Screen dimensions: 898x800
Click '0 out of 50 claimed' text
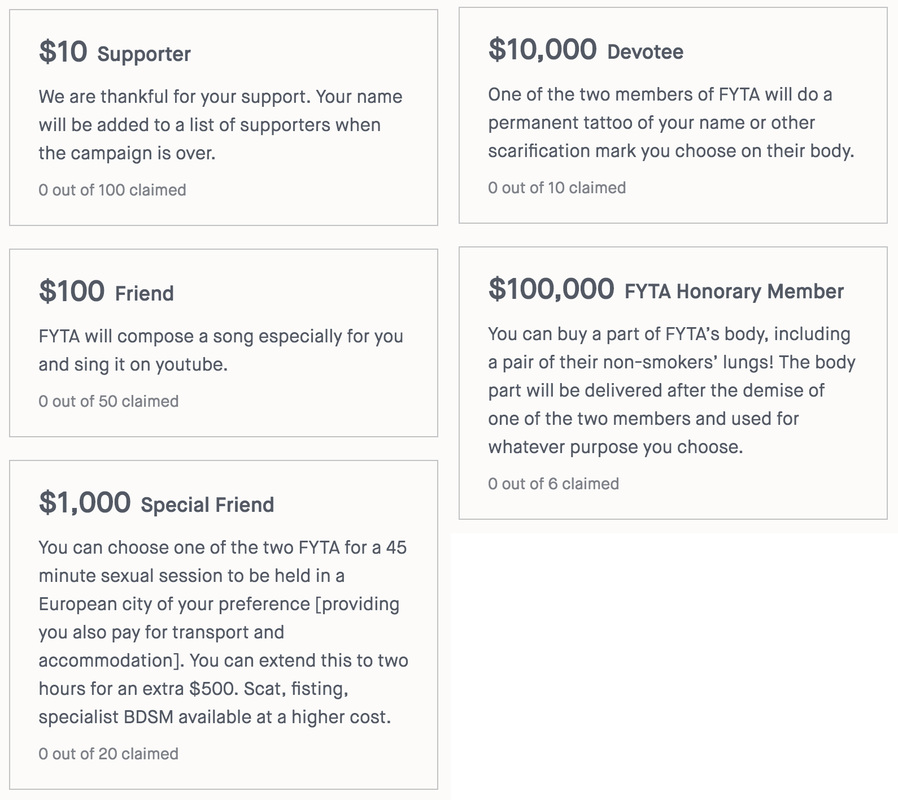109,401
